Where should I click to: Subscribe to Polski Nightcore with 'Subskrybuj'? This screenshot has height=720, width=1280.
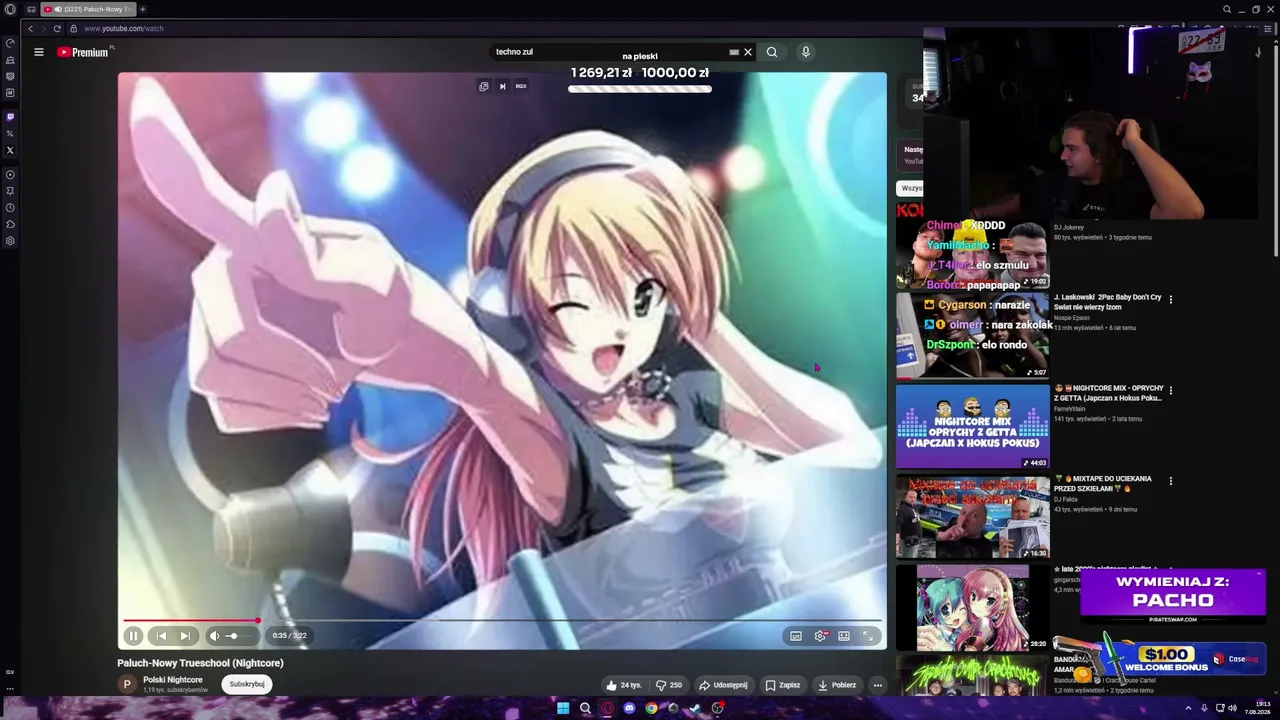click(247, 684)
